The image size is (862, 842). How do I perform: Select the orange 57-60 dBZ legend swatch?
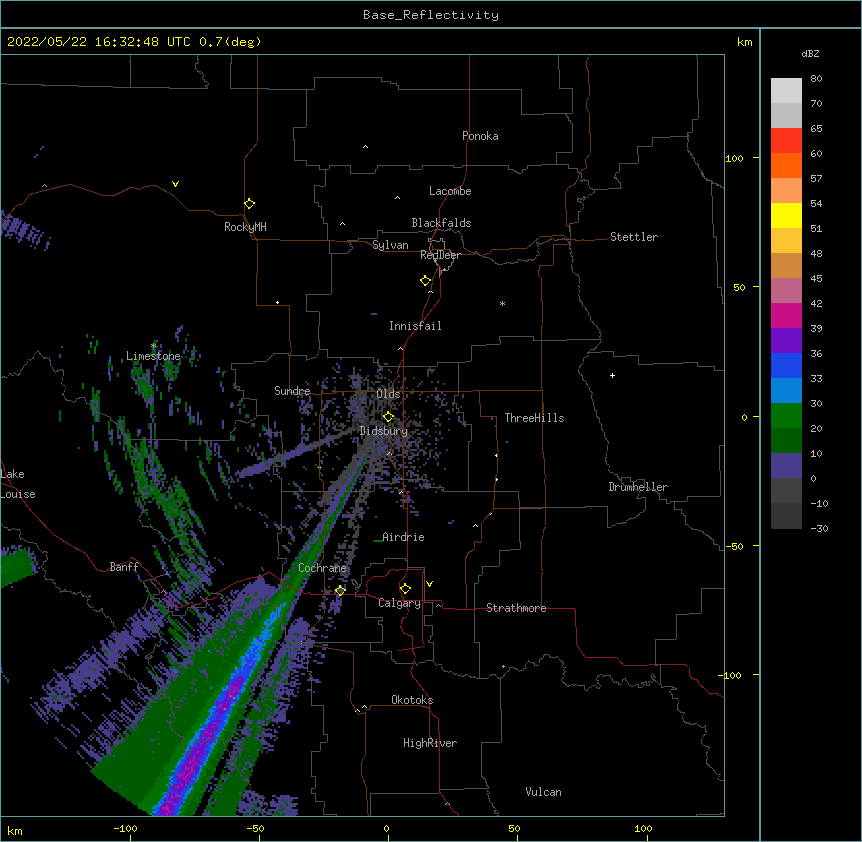click(x=786, y=165)
